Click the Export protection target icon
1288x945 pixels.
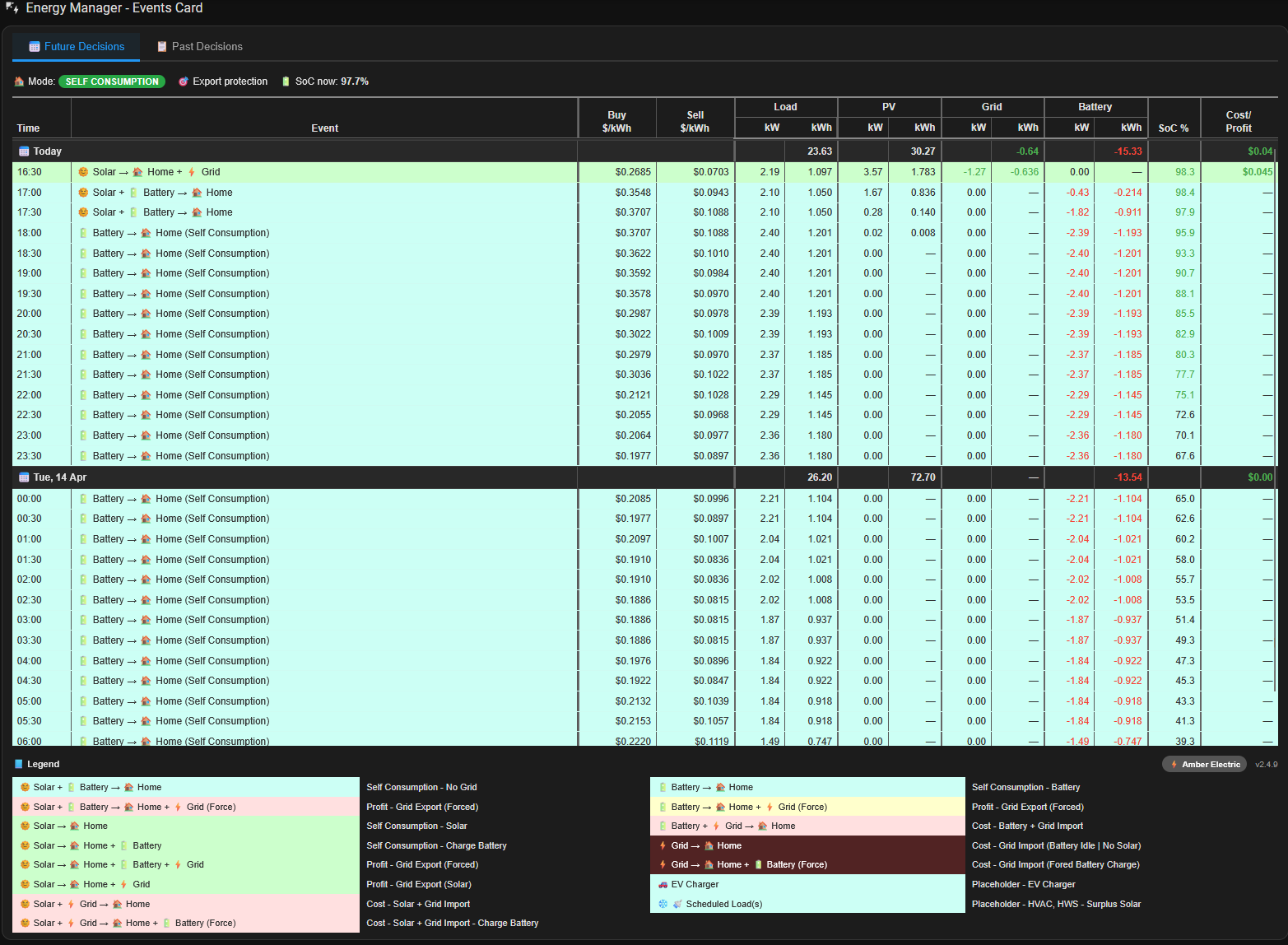click(x=184, y=81)
